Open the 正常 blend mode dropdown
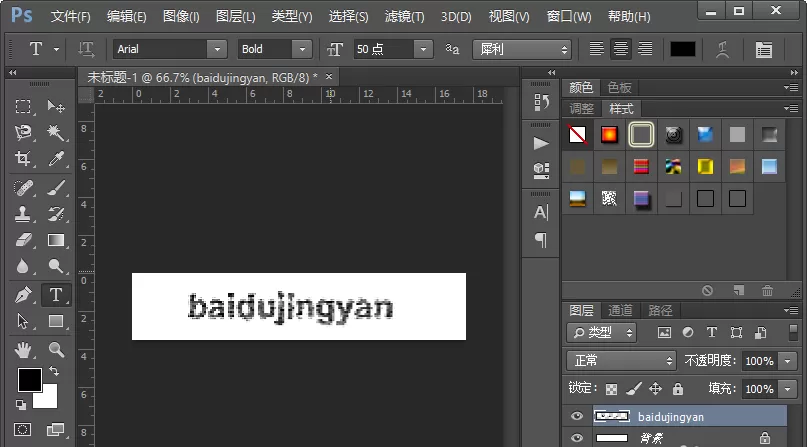This screenshot has height=447, width=807. point(621,361)
